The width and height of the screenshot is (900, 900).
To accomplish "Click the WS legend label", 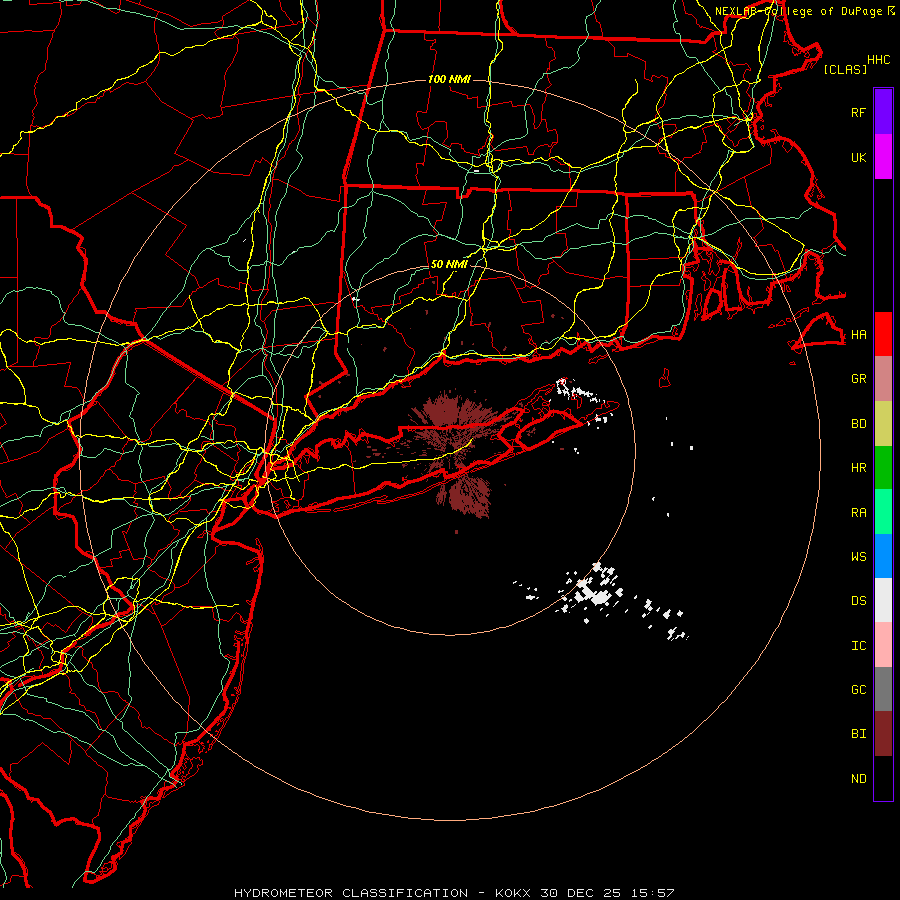I will coord(858,557).
